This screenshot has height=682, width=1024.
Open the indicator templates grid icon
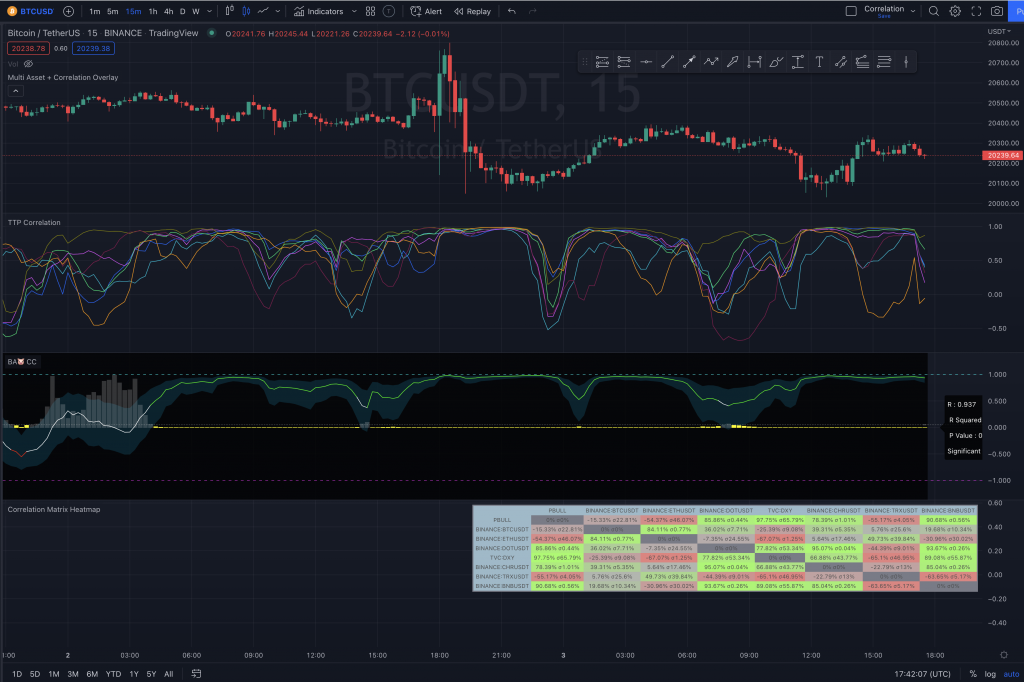(x=370, y=11)
